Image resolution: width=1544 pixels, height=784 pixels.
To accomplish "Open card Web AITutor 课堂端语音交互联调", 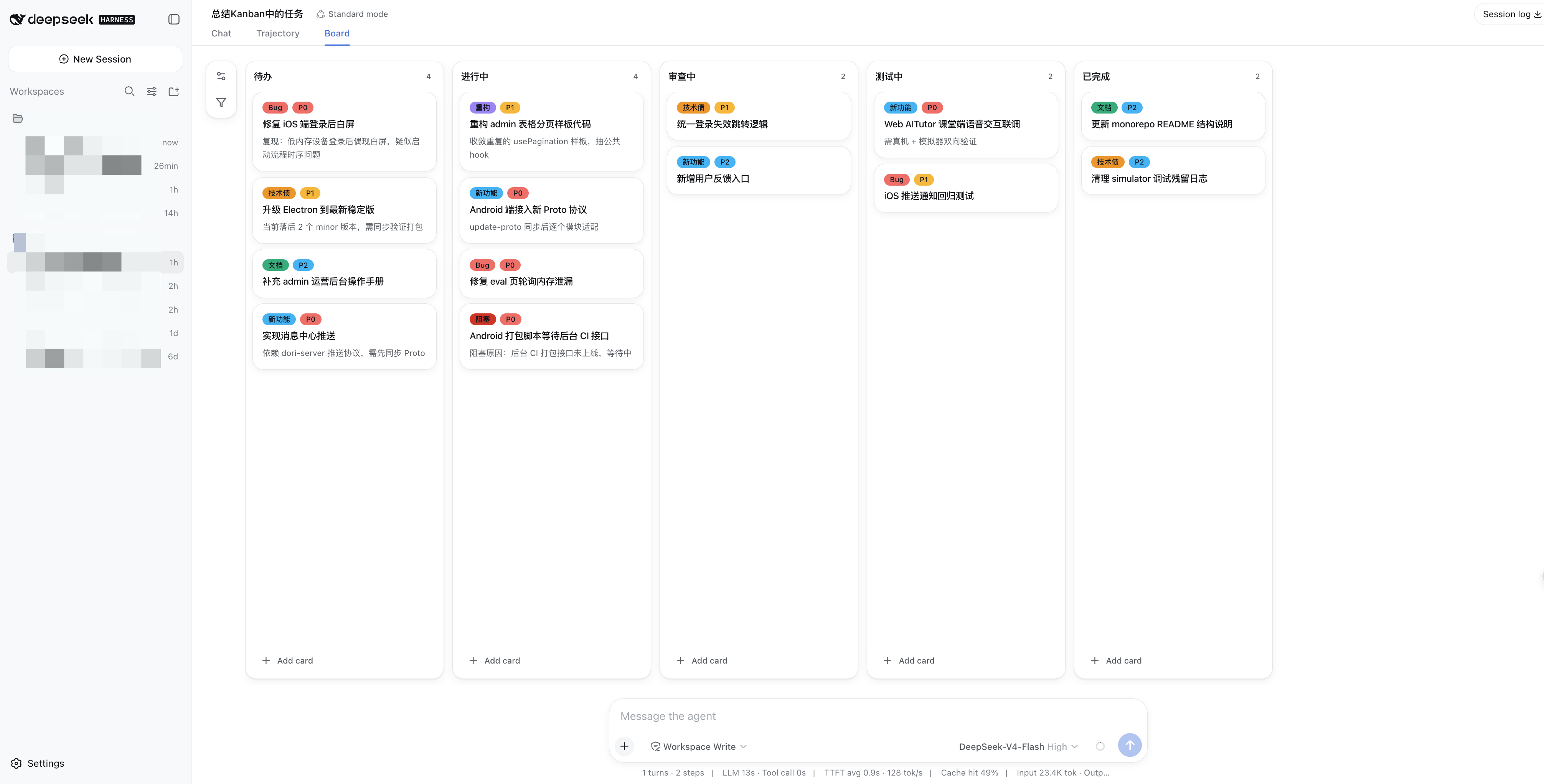I will point(966,125).
